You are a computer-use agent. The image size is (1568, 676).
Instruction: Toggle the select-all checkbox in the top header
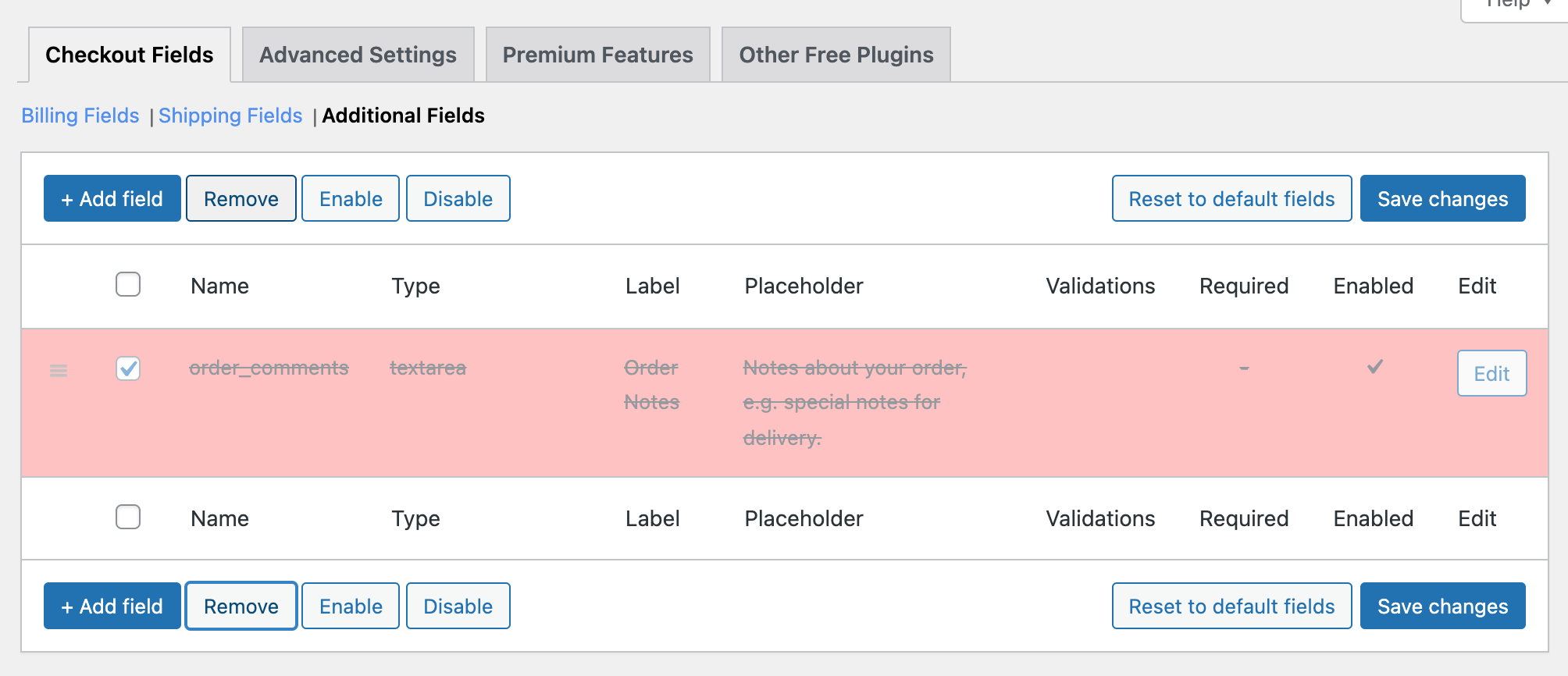tap(128, 284)
